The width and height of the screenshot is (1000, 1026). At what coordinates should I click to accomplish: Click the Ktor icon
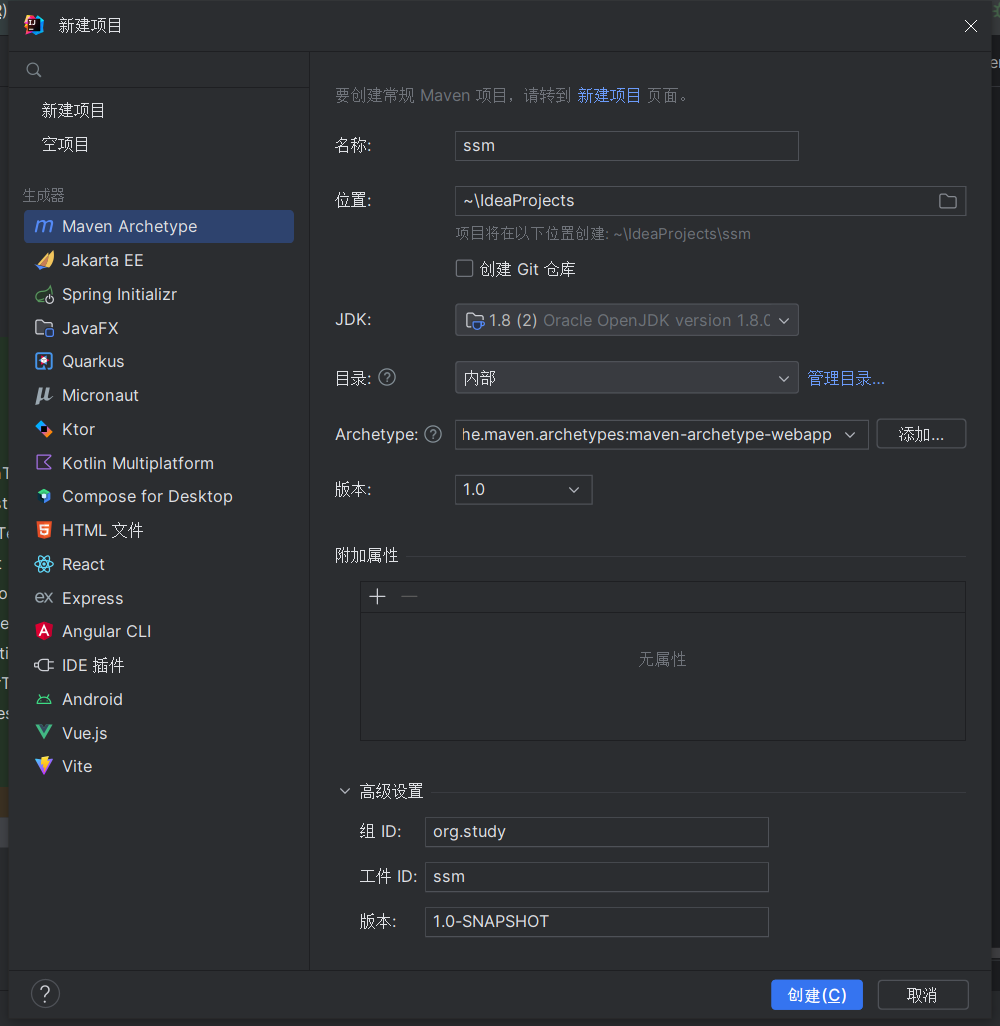(44, 429)
